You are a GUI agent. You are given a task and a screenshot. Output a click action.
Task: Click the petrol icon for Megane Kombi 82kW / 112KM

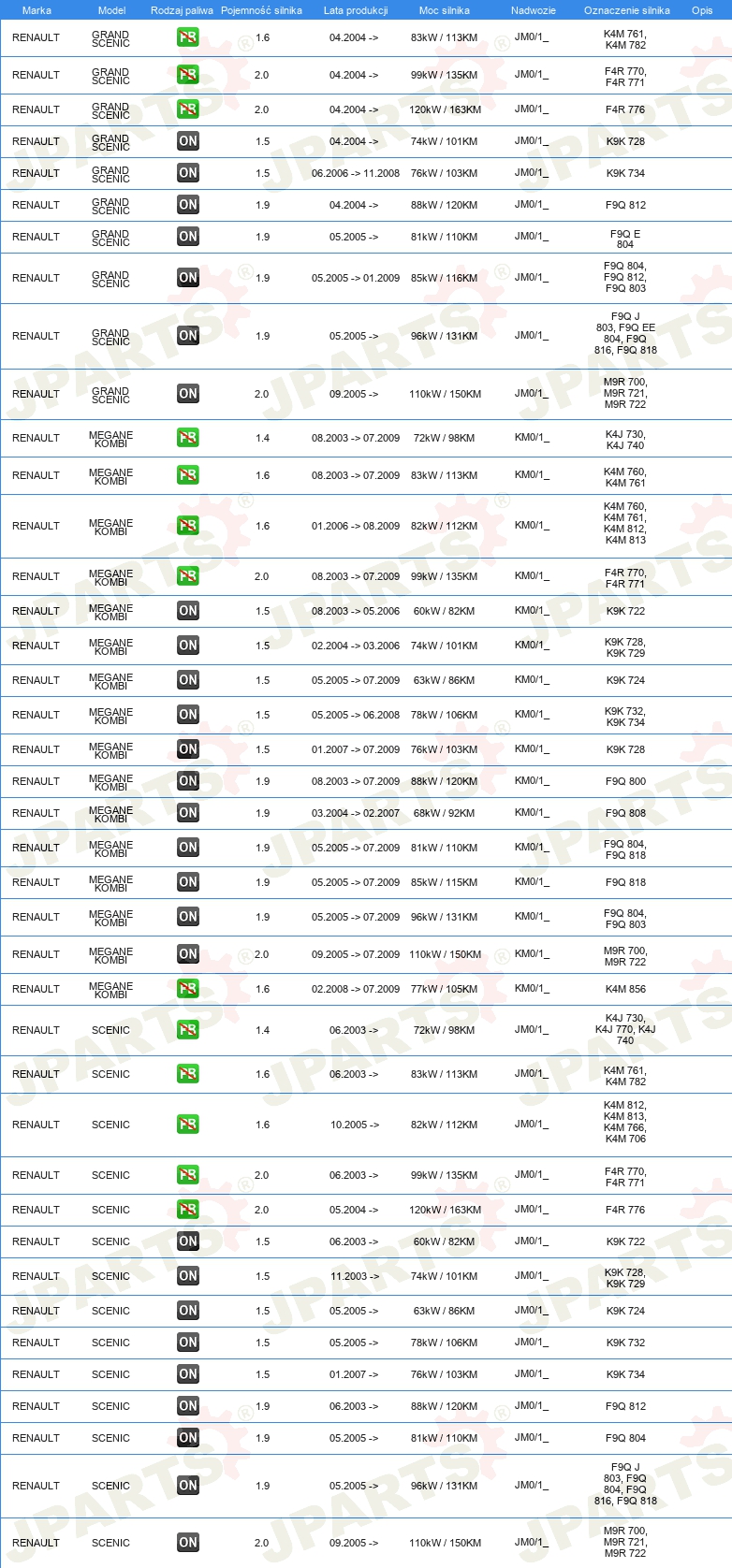(188, 526)
